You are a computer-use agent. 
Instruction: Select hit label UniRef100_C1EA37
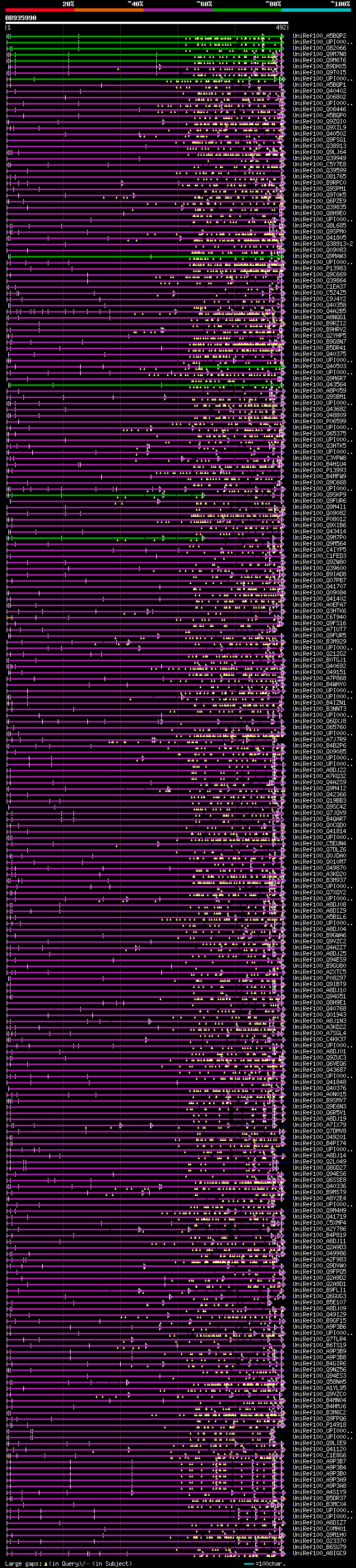click(x=319, y=286)
